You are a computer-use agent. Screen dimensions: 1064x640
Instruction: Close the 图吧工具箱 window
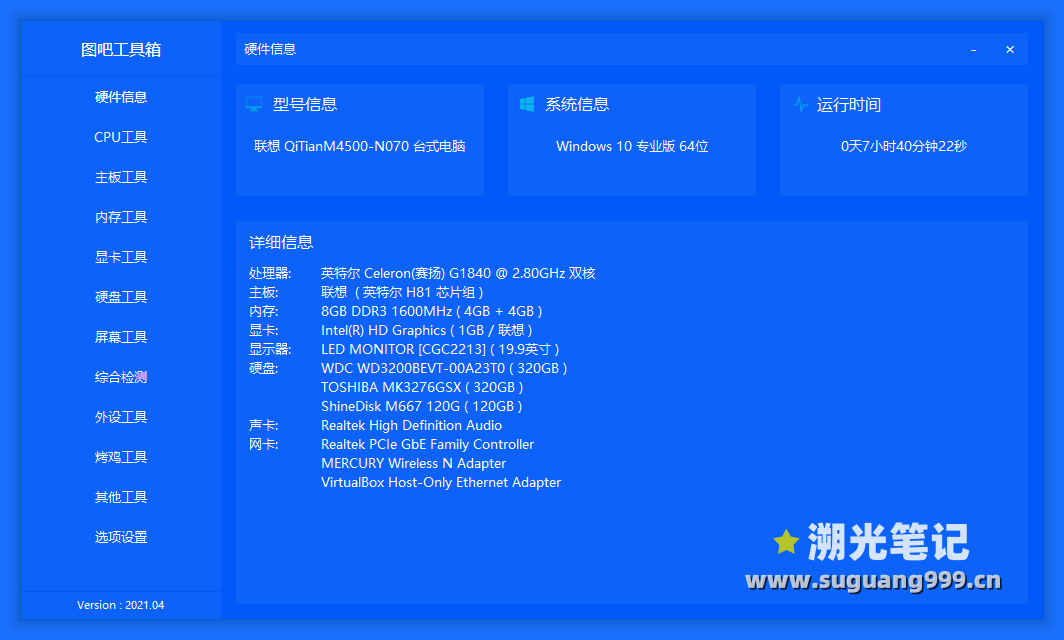1010,50
